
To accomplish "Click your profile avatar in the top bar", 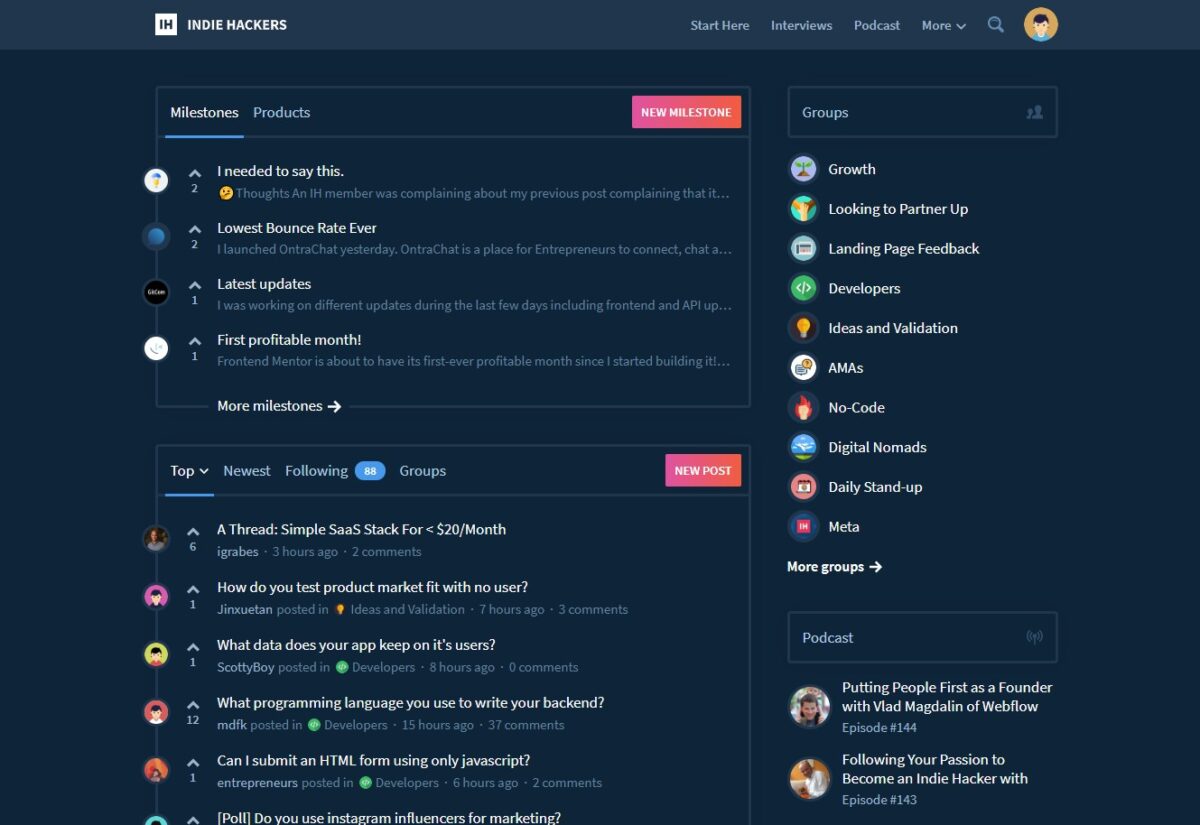I will pos(1040,24).
